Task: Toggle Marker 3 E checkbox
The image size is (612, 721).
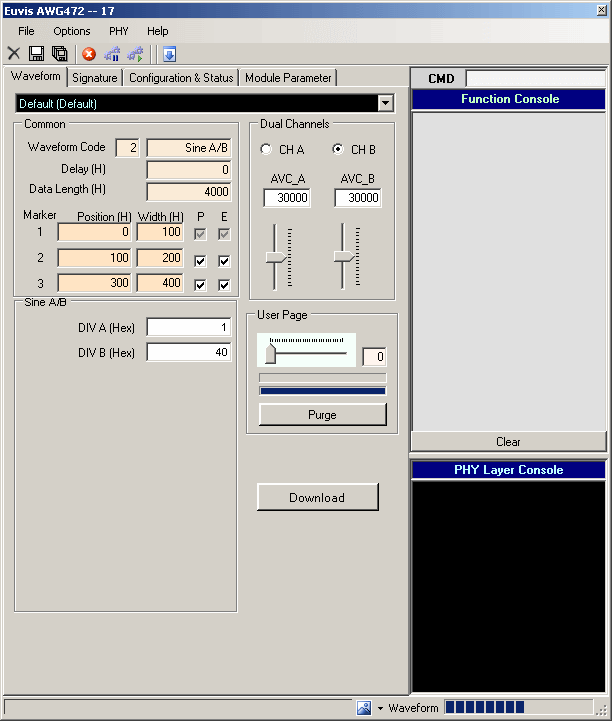Action: click(224, 285)
